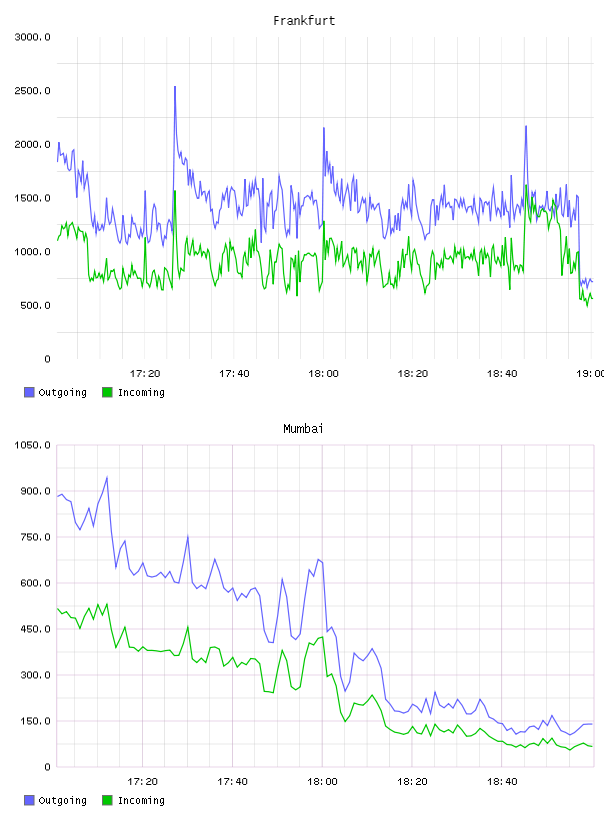The height and width of the screenshot is (816, 608).
Task: Click 500.0 y-axis label in Frankfurt chart
Action: coord(35,305)
